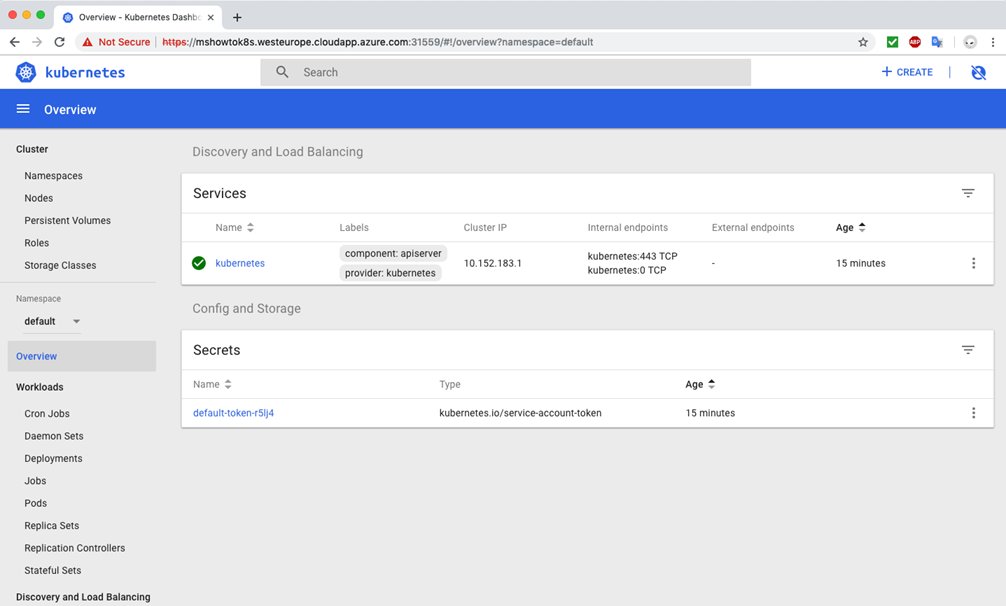The height and width of the screenshot is (606, 1006).
Task: Go back to the previous page
Action: tap(15, 42)
